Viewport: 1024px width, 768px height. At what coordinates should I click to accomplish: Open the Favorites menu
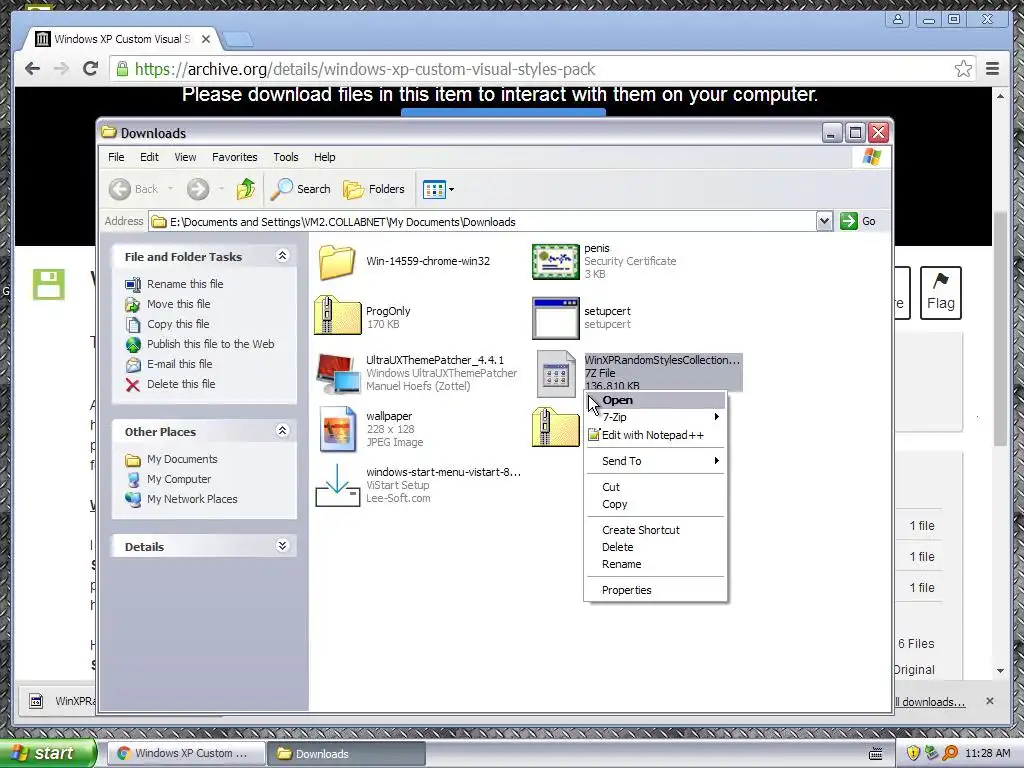coord(234,157)
